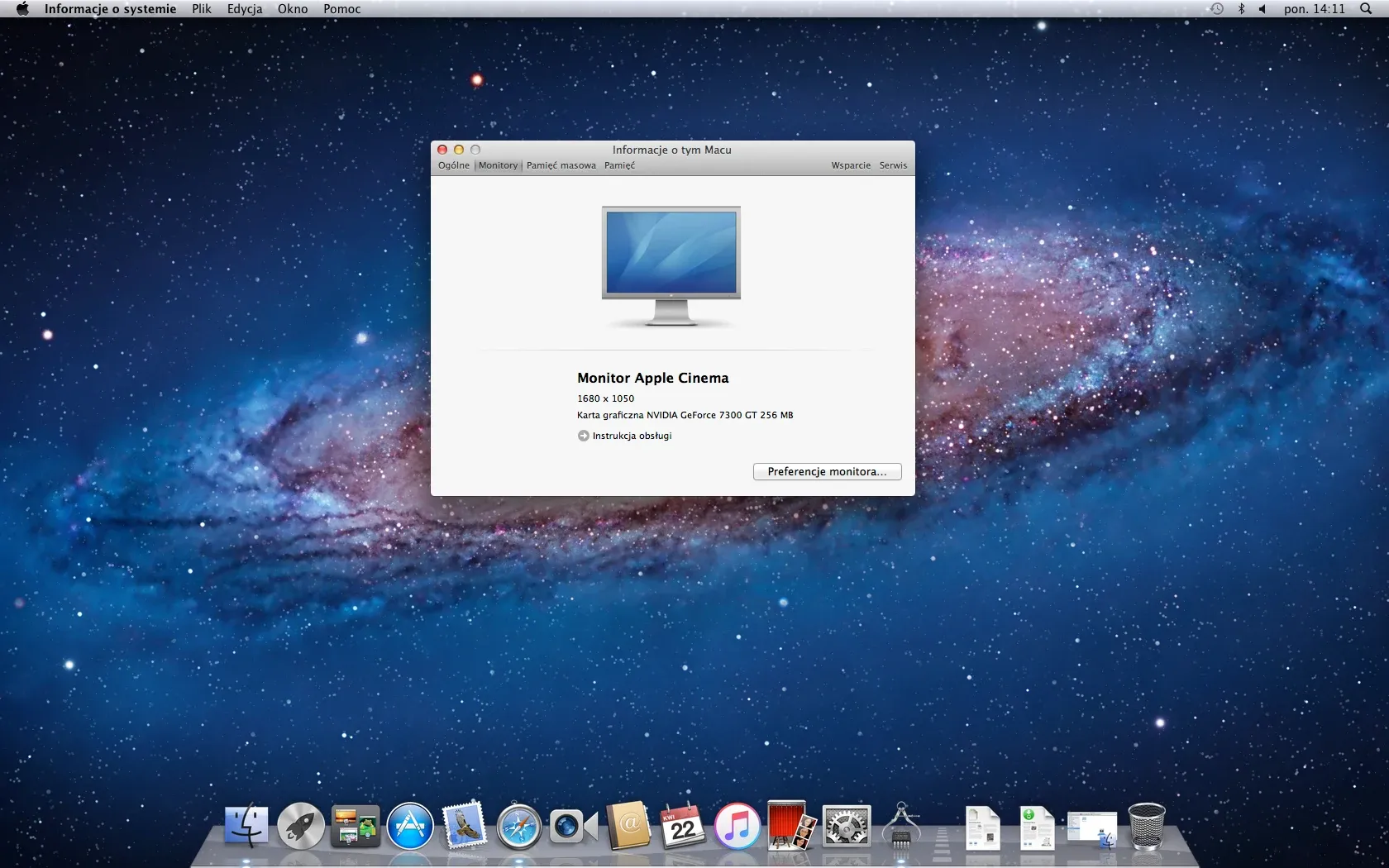Image resolution: width=1389 pixels, height=868 pixels.
Task: Click Karta graficzna NVIDIA GeForce text
Action: (x=685, y=415)
